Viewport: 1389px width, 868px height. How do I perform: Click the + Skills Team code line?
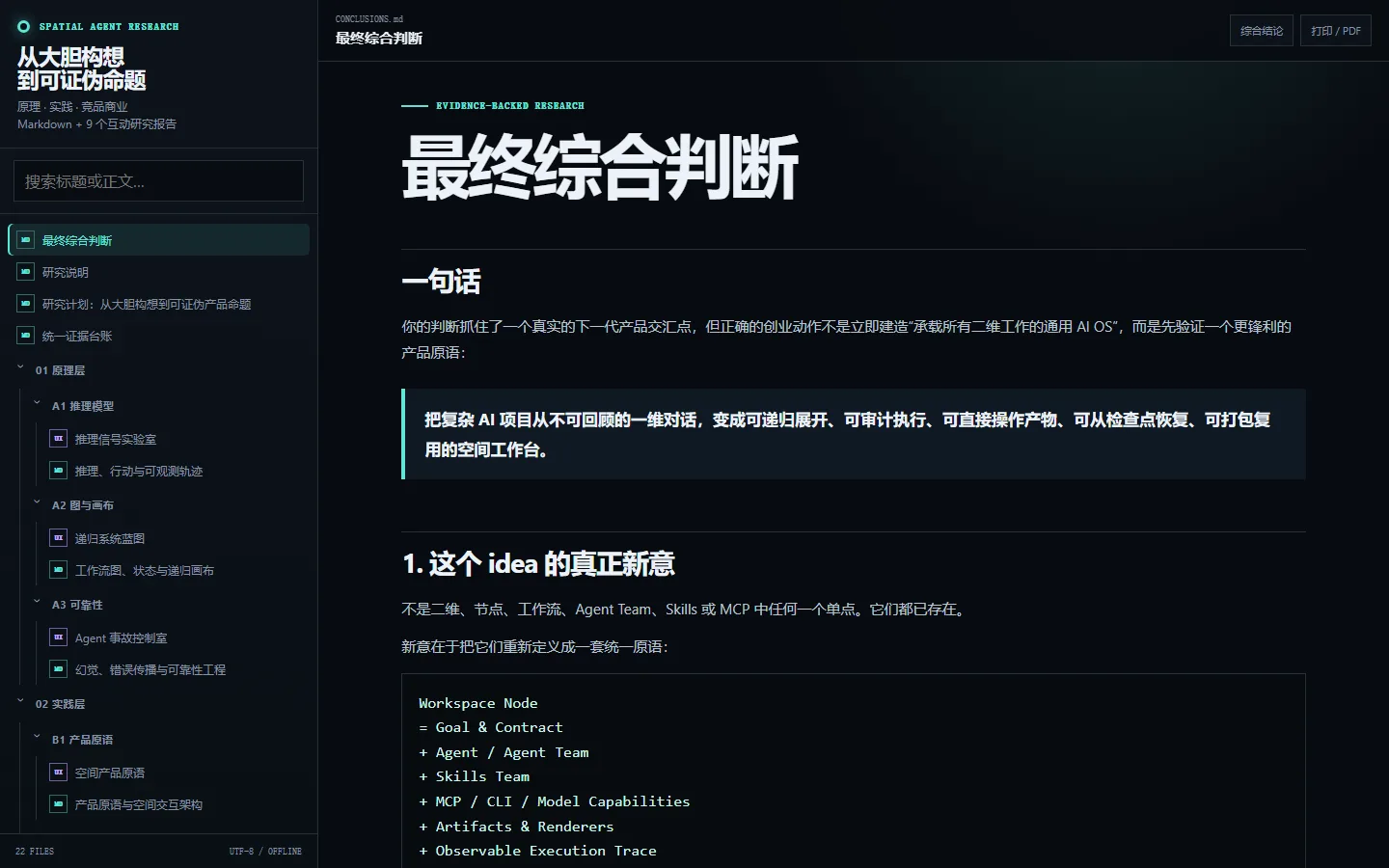coord(475,776)
